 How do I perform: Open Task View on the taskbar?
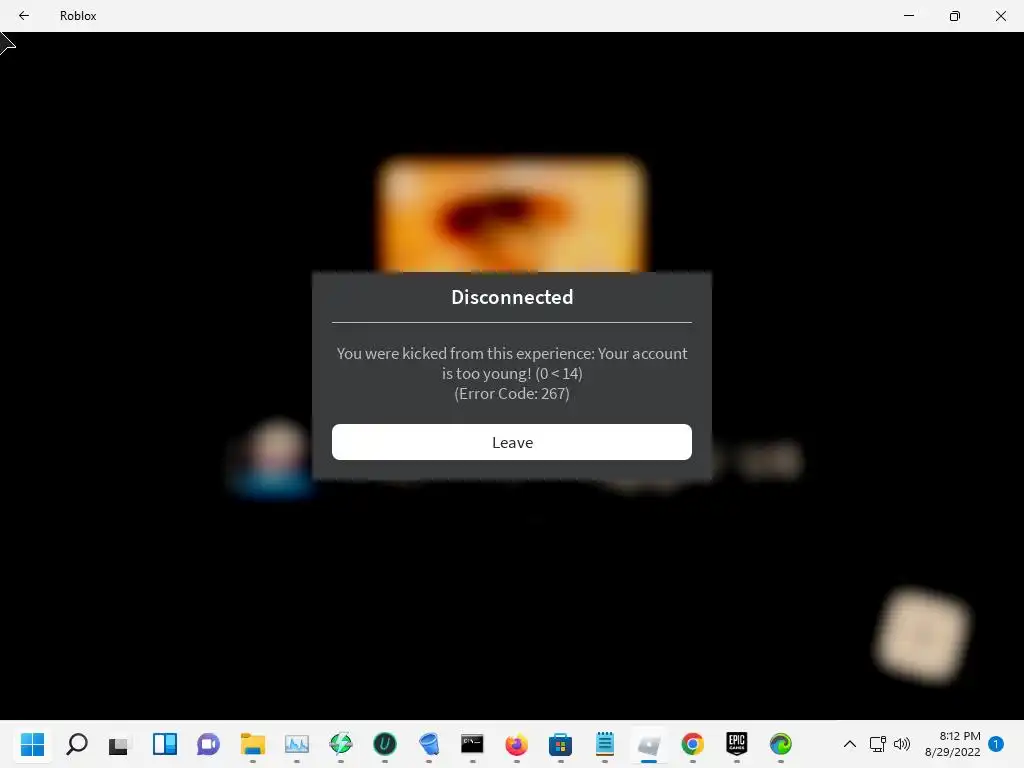coord(119,744)
